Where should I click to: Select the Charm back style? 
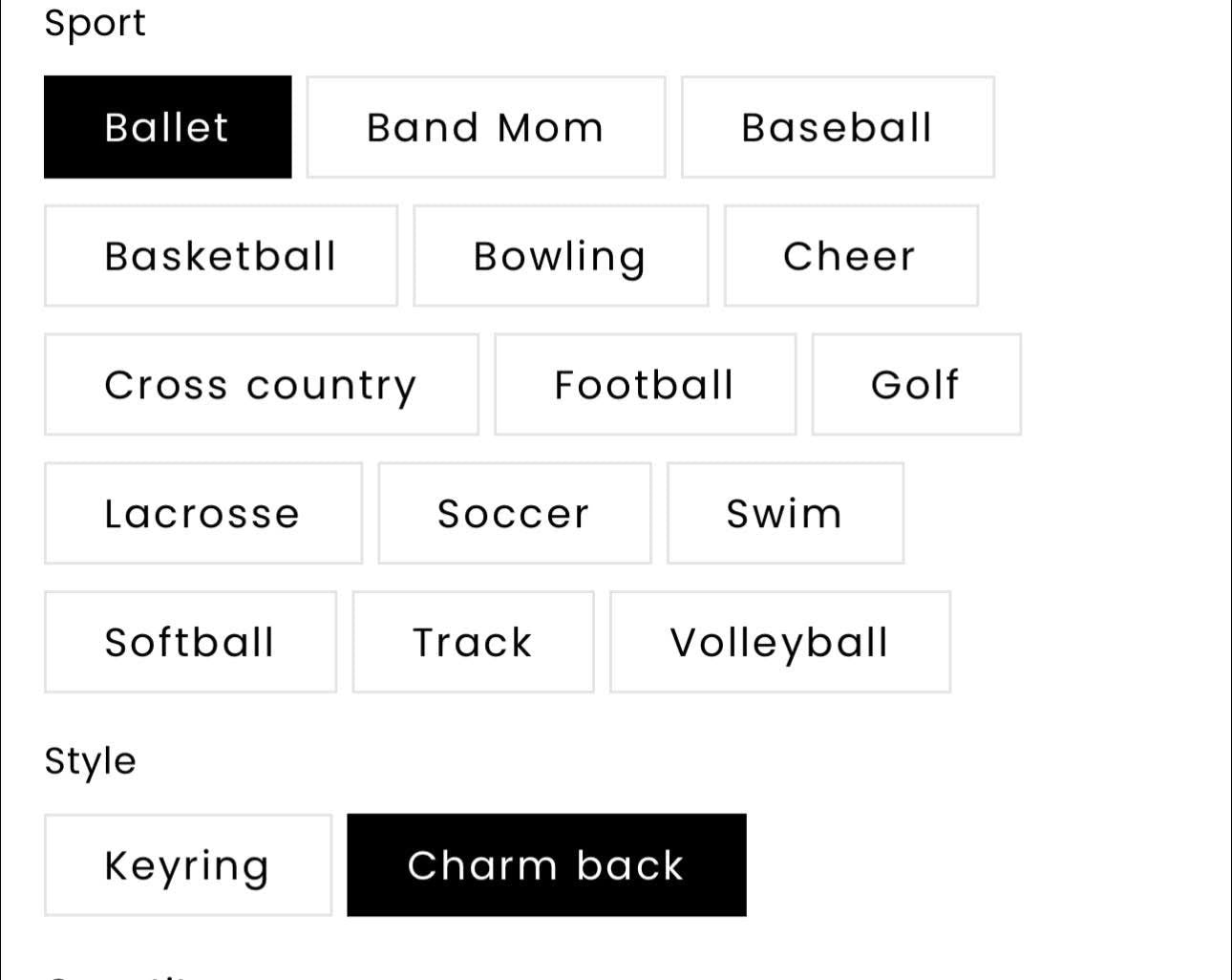click(x=546, y=865)
